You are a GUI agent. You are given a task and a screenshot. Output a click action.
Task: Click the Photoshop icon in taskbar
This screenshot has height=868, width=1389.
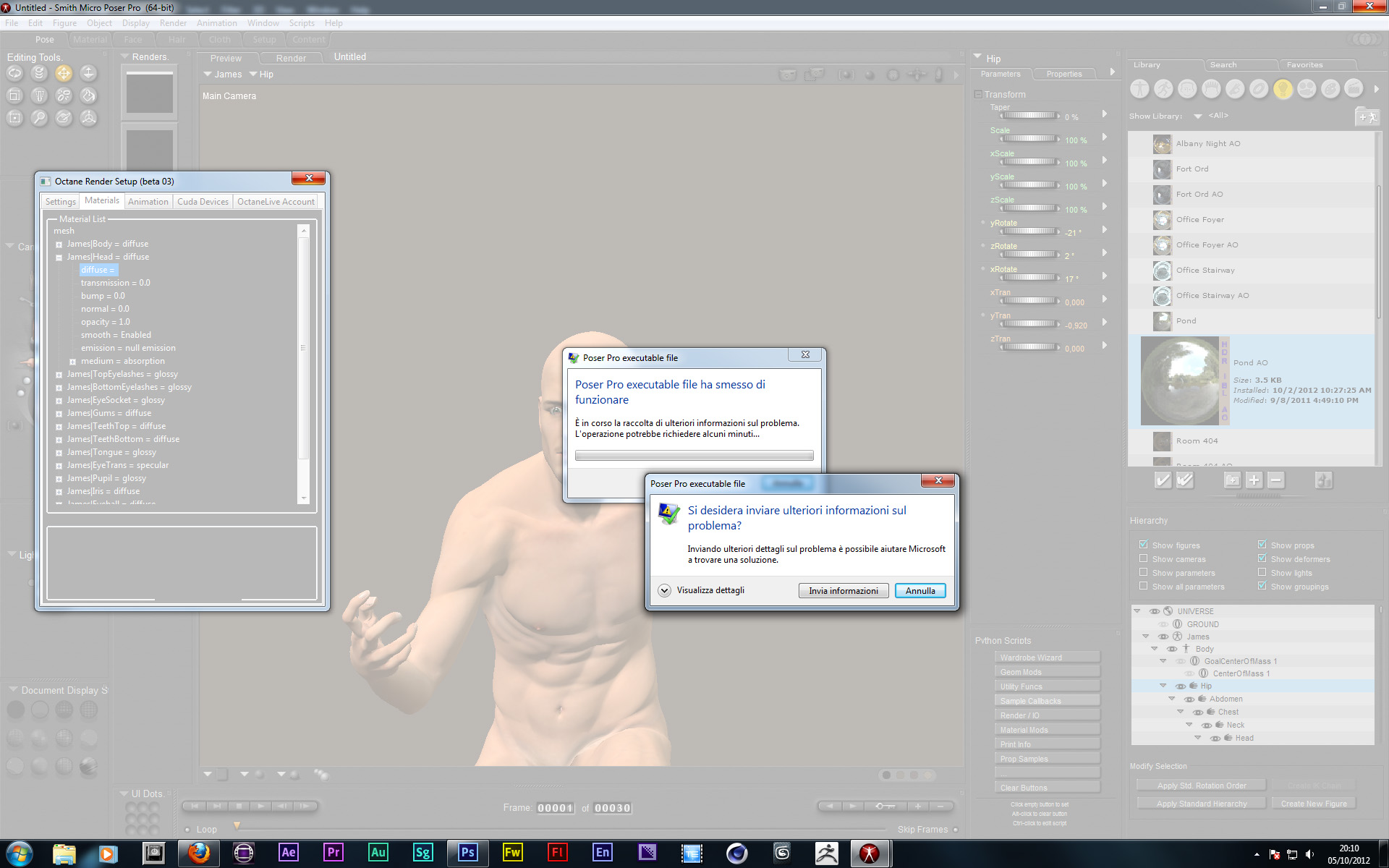point(467,853)
